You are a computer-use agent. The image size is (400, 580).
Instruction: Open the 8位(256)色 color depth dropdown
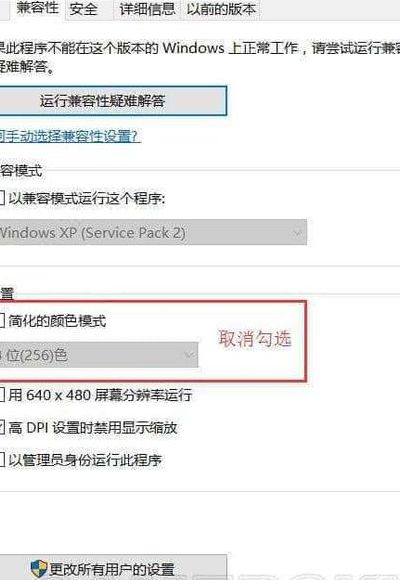pos(99,355)
